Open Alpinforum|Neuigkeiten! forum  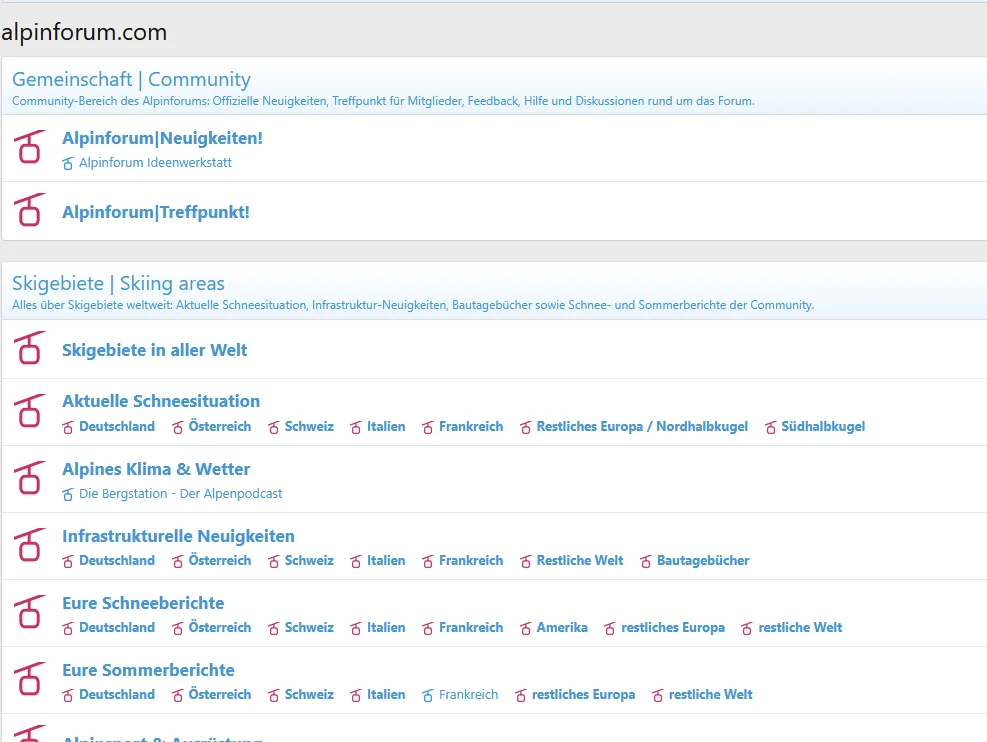pos(162,138)
